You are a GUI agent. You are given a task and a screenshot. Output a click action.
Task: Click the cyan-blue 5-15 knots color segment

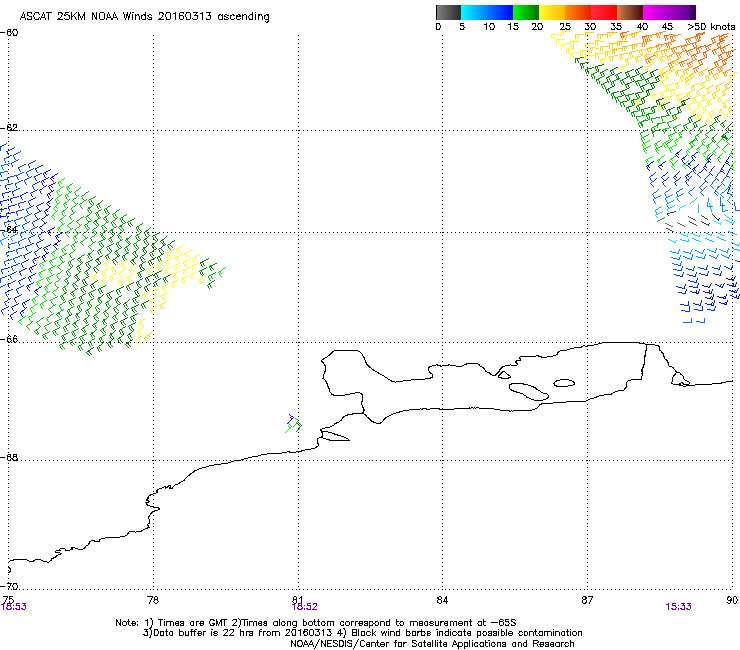(487, 12)
